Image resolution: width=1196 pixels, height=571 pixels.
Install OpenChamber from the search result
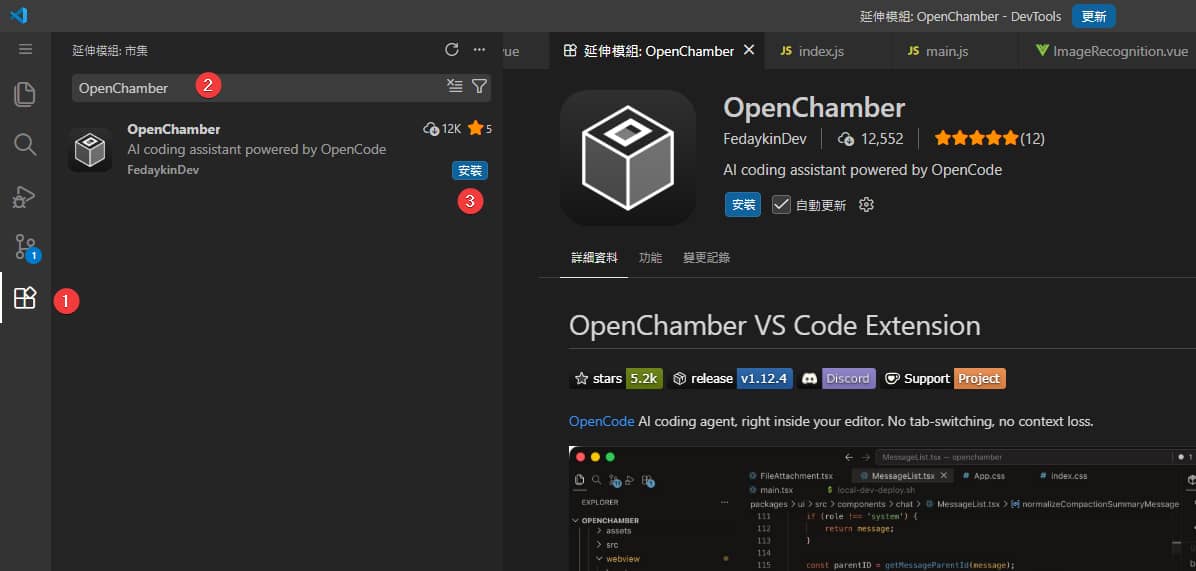[x=470, y=171]
